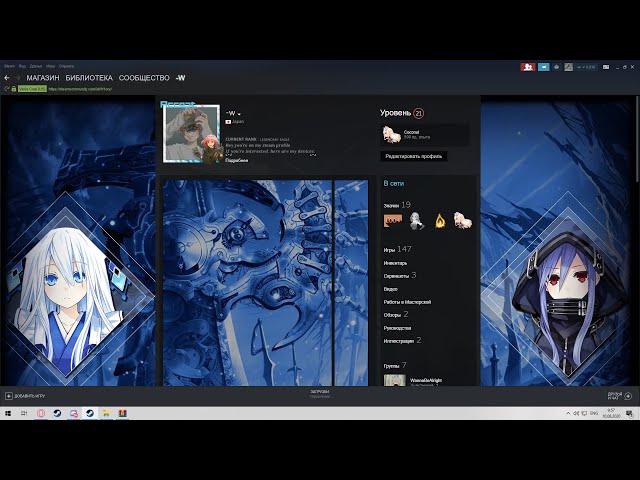This screenshot has width=640, height=480.
Task: Open the Инвентарь link
Action: [395, 263]
